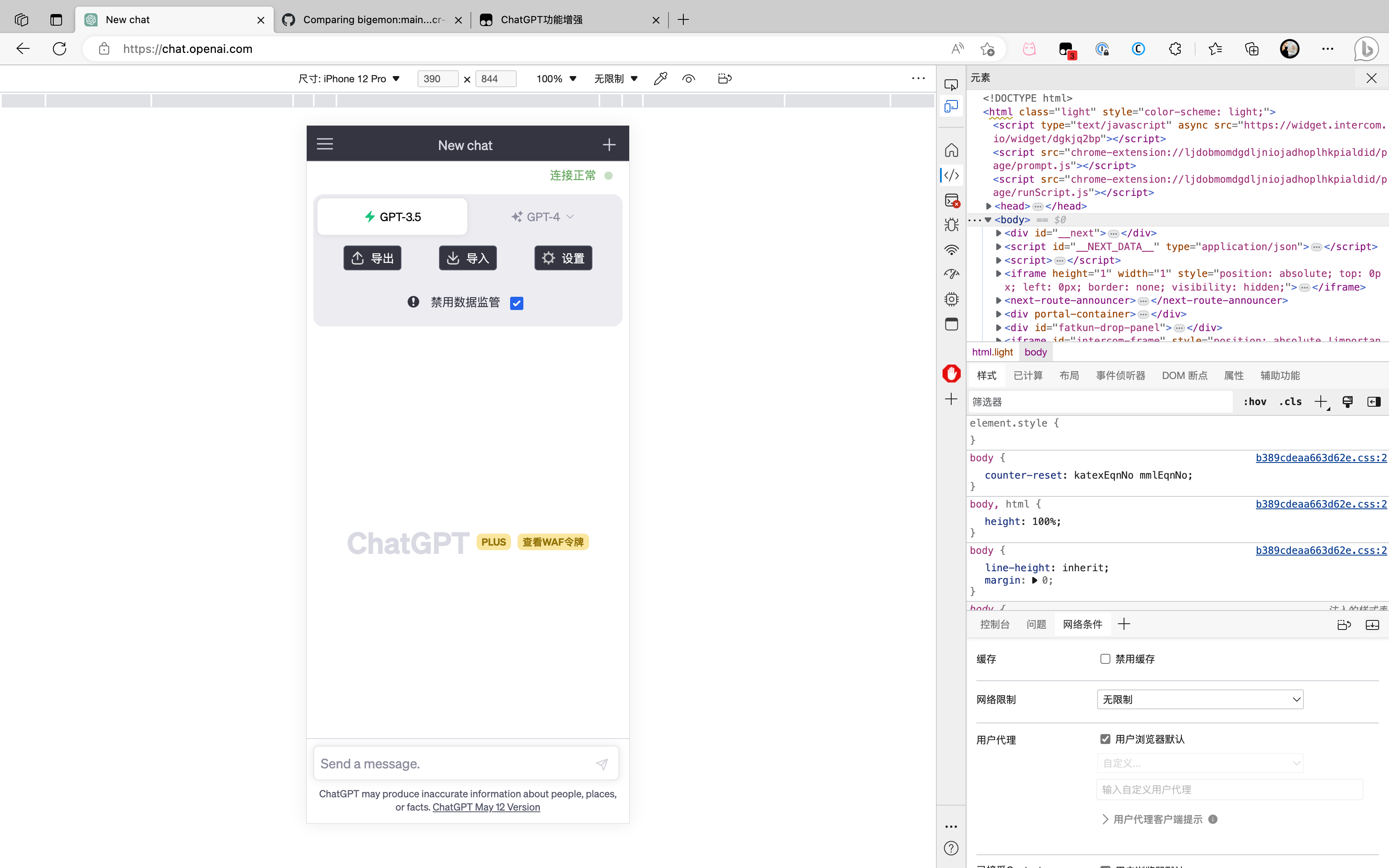1389x868 pixels.
Task: Click the browser refresh icon
Action: 59,49
